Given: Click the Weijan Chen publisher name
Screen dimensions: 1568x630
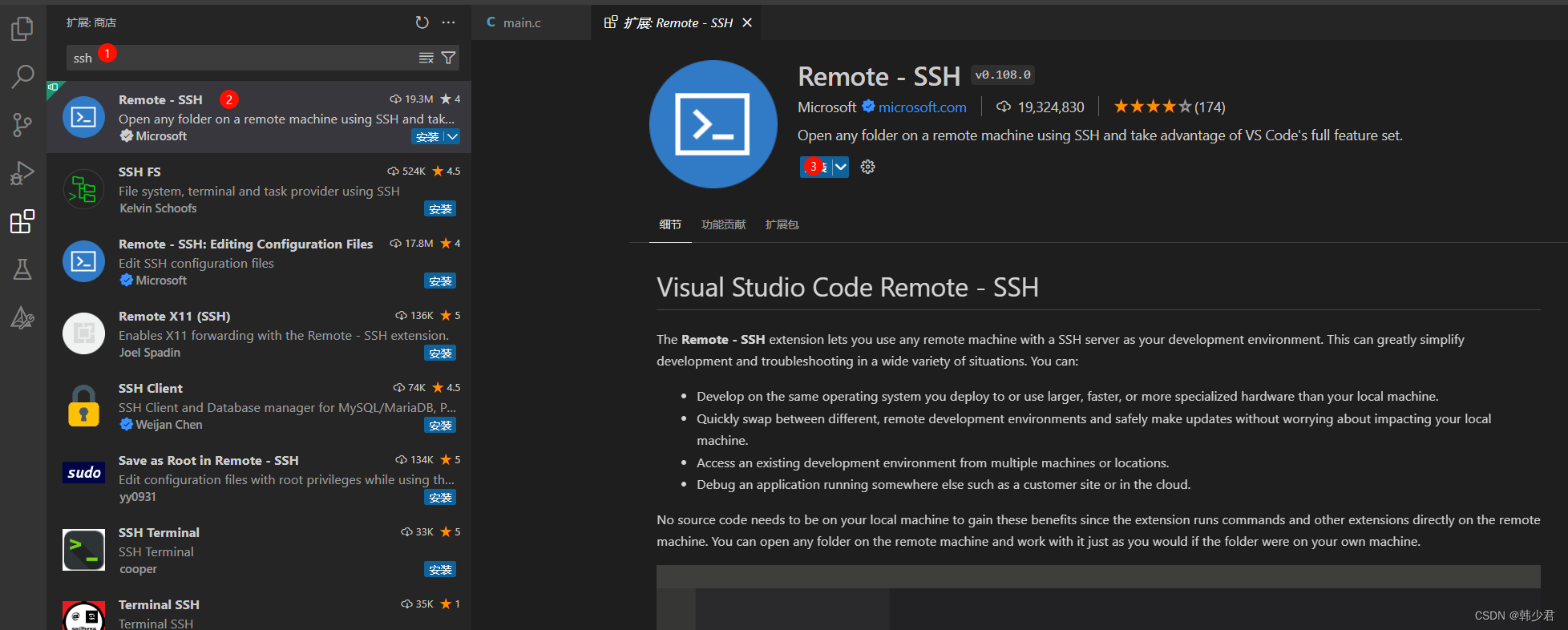Looking at the screenshot, I should coord(168,425).
